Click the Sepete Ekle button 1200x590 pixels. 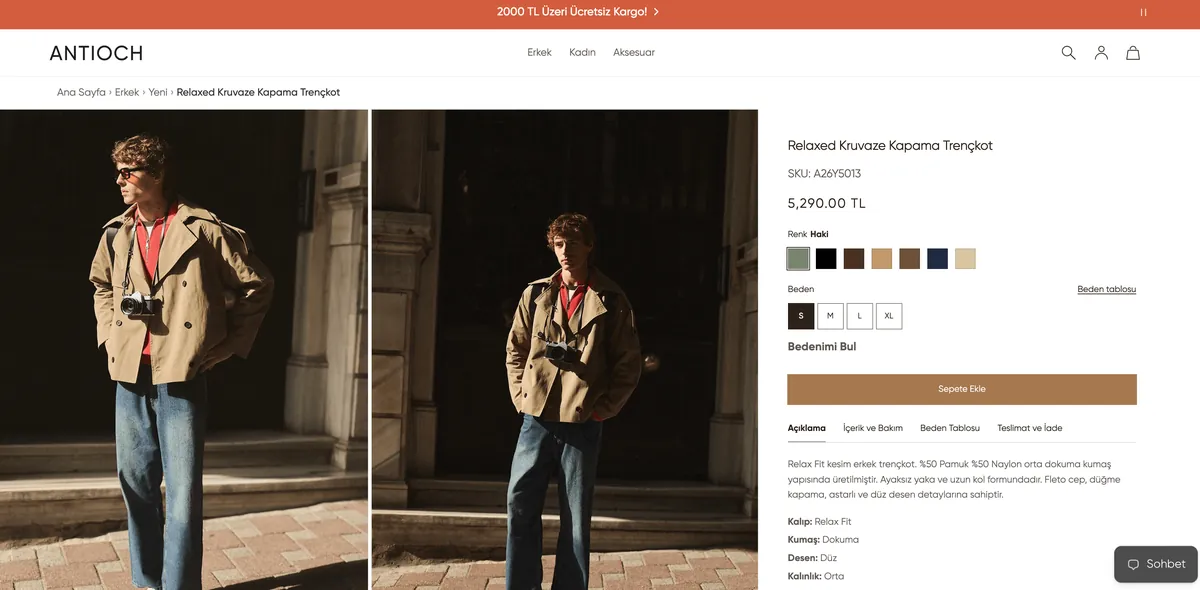[x=962, y=389]
